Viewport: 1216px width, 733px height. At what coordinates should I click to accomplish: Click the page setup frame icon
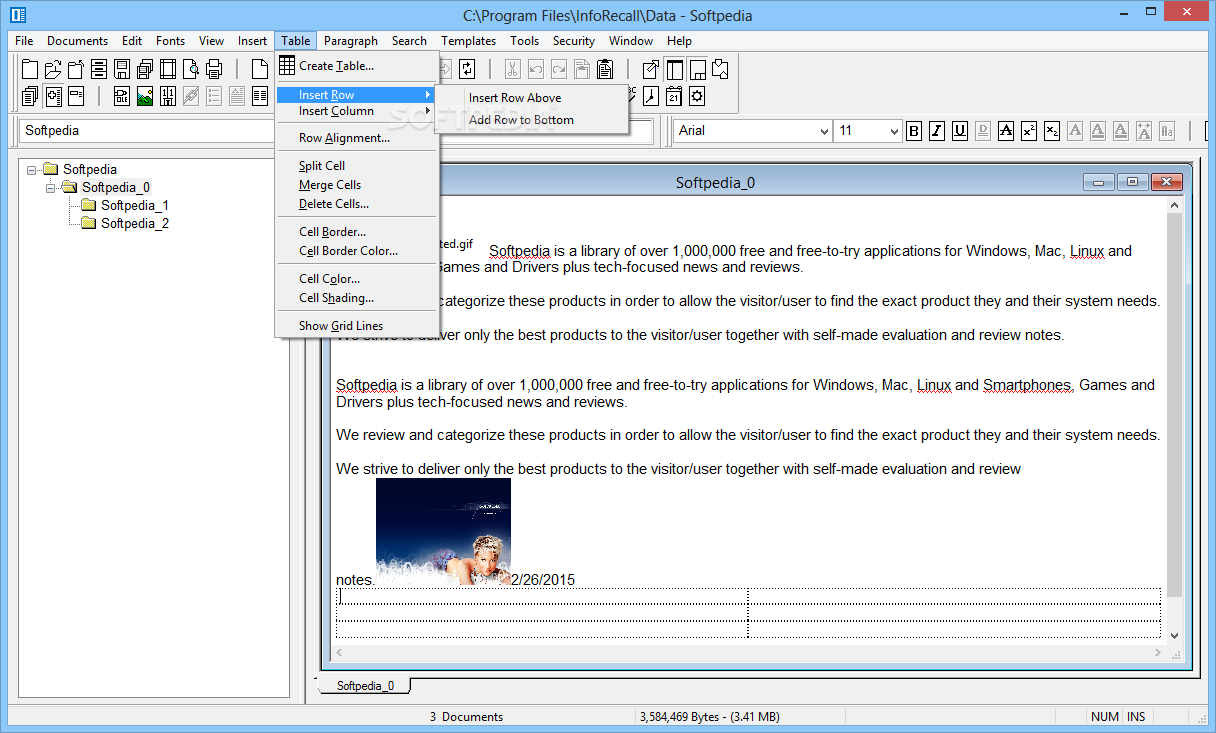click(168, 69)
